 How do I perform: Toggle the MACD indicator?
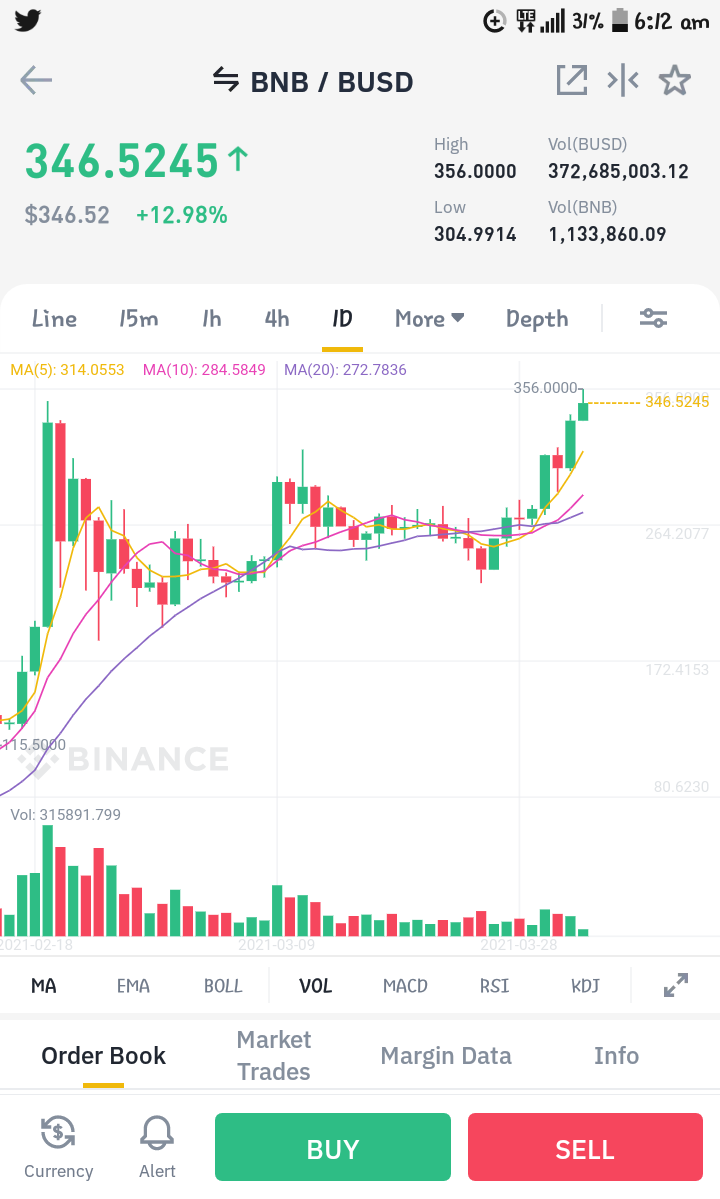pyautogui.click(x=405, y=986)
